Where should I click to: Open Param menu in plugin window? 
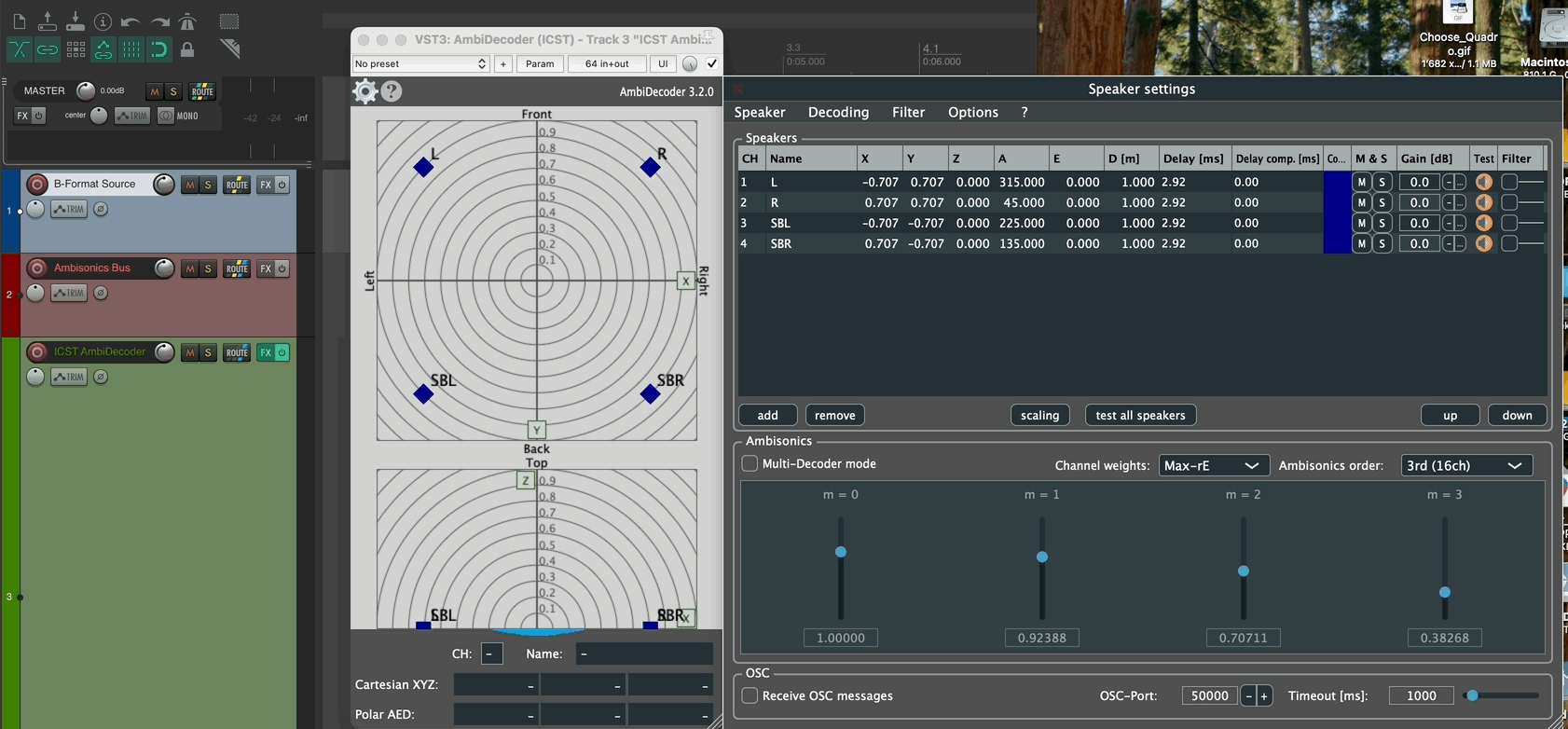[540, 63]
